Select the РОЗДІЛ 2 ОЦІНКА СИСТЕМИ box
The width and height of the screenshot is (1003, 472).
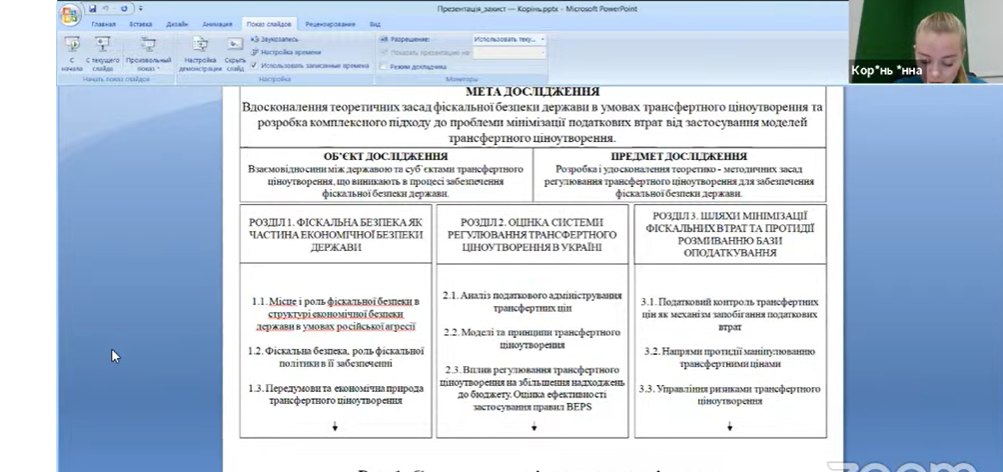(x=532, y=234)
